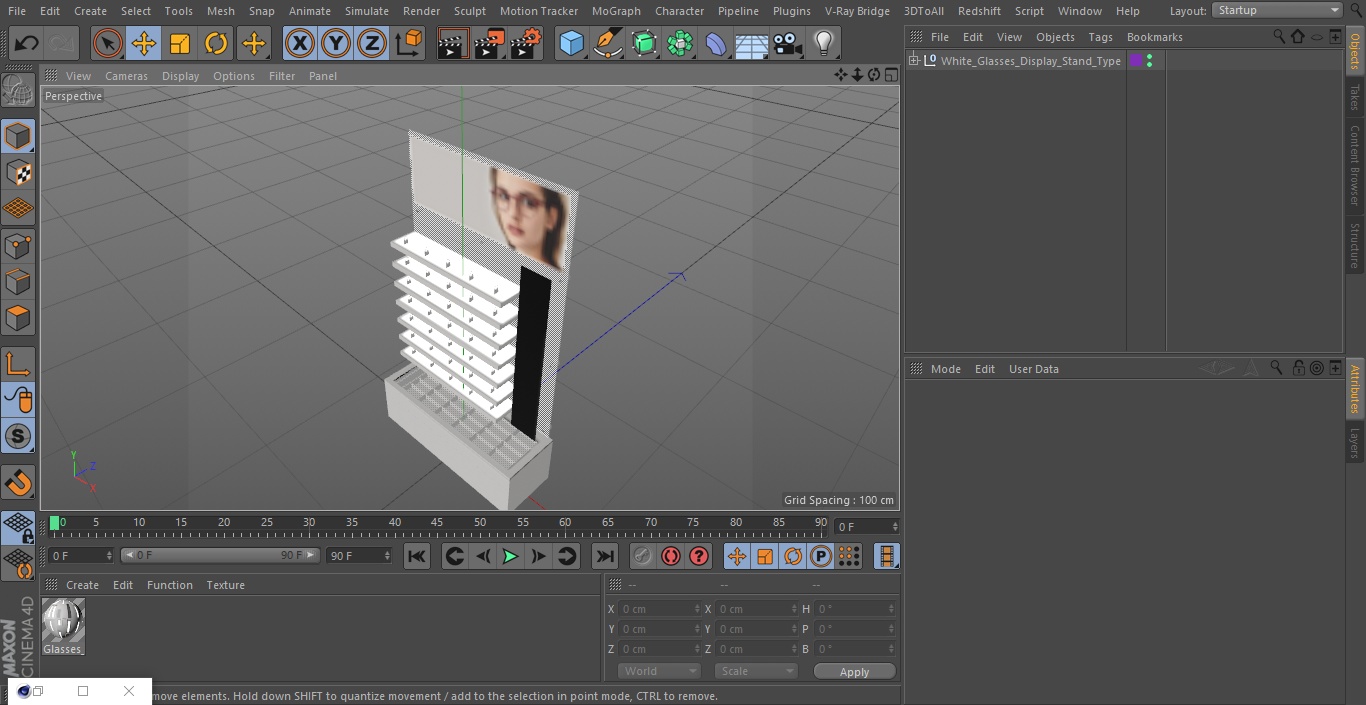1366x705 pixels.
Task: Open the Simulate menu
Action: point(367,11)
